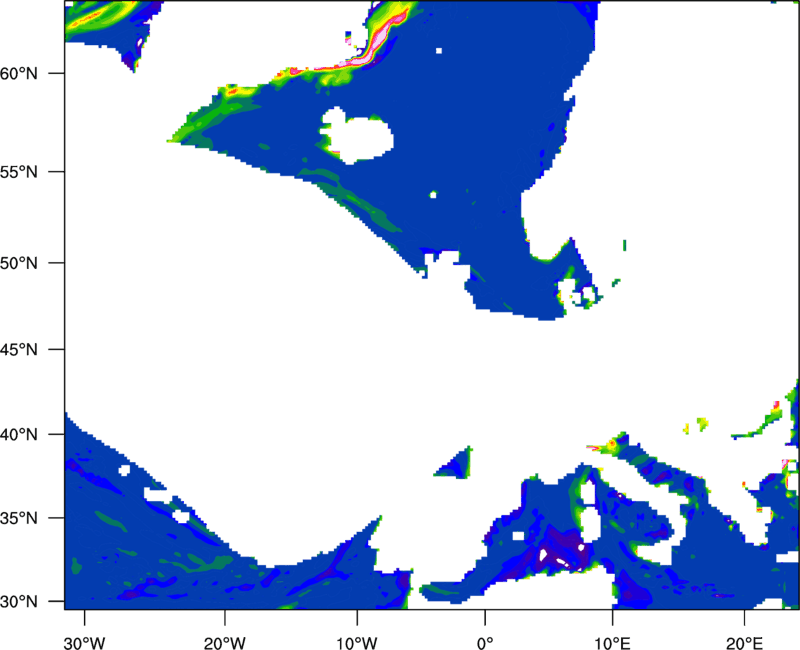The image size is (800, 650).
Task: Click the 50°N latitude label
Action: coord(19,263)
